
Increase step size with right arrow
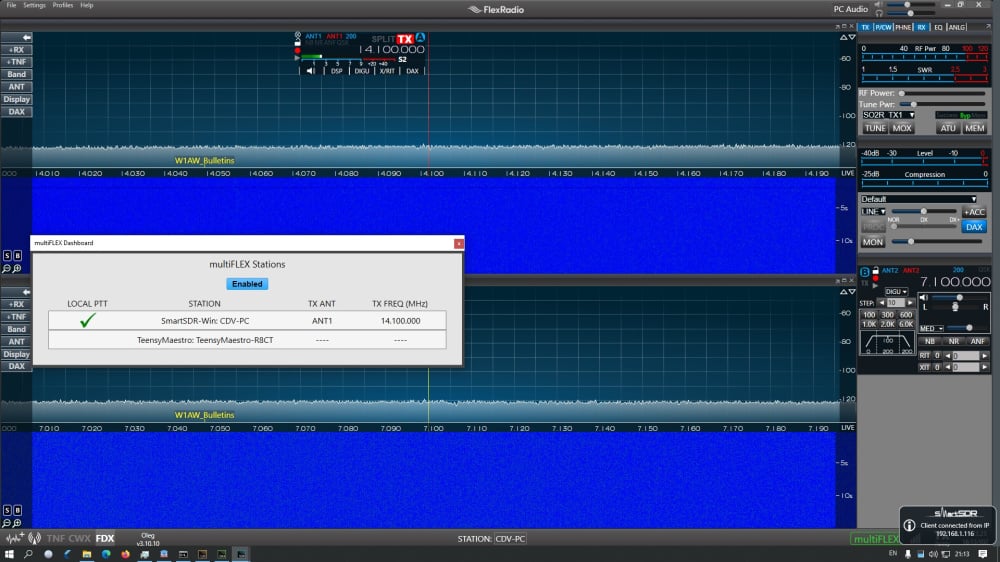click(910, 303)
